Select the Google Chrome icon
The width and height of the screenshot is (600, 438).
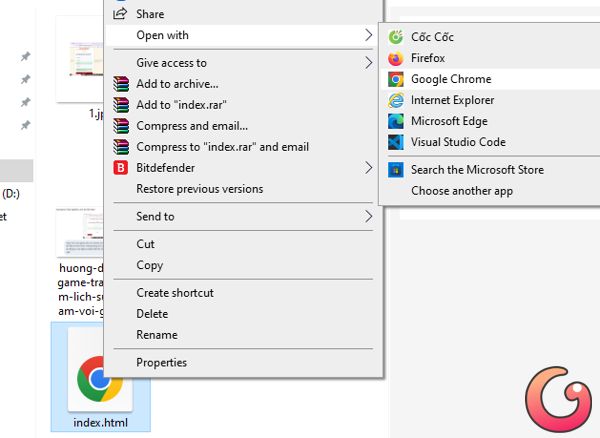click(x=395, y=79)
